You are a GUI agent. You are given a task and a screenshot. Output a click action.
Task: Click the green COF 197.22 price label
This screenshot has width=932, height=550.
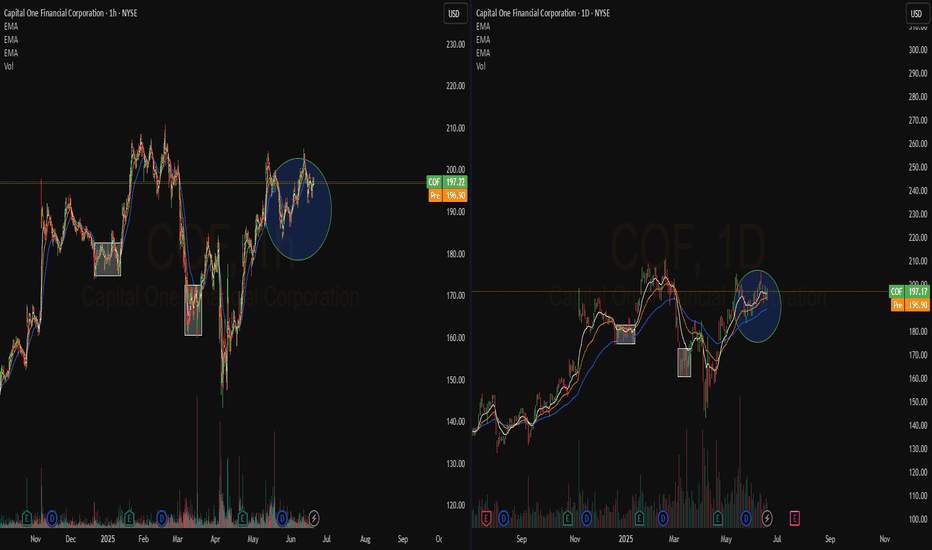tap(448, 182)
